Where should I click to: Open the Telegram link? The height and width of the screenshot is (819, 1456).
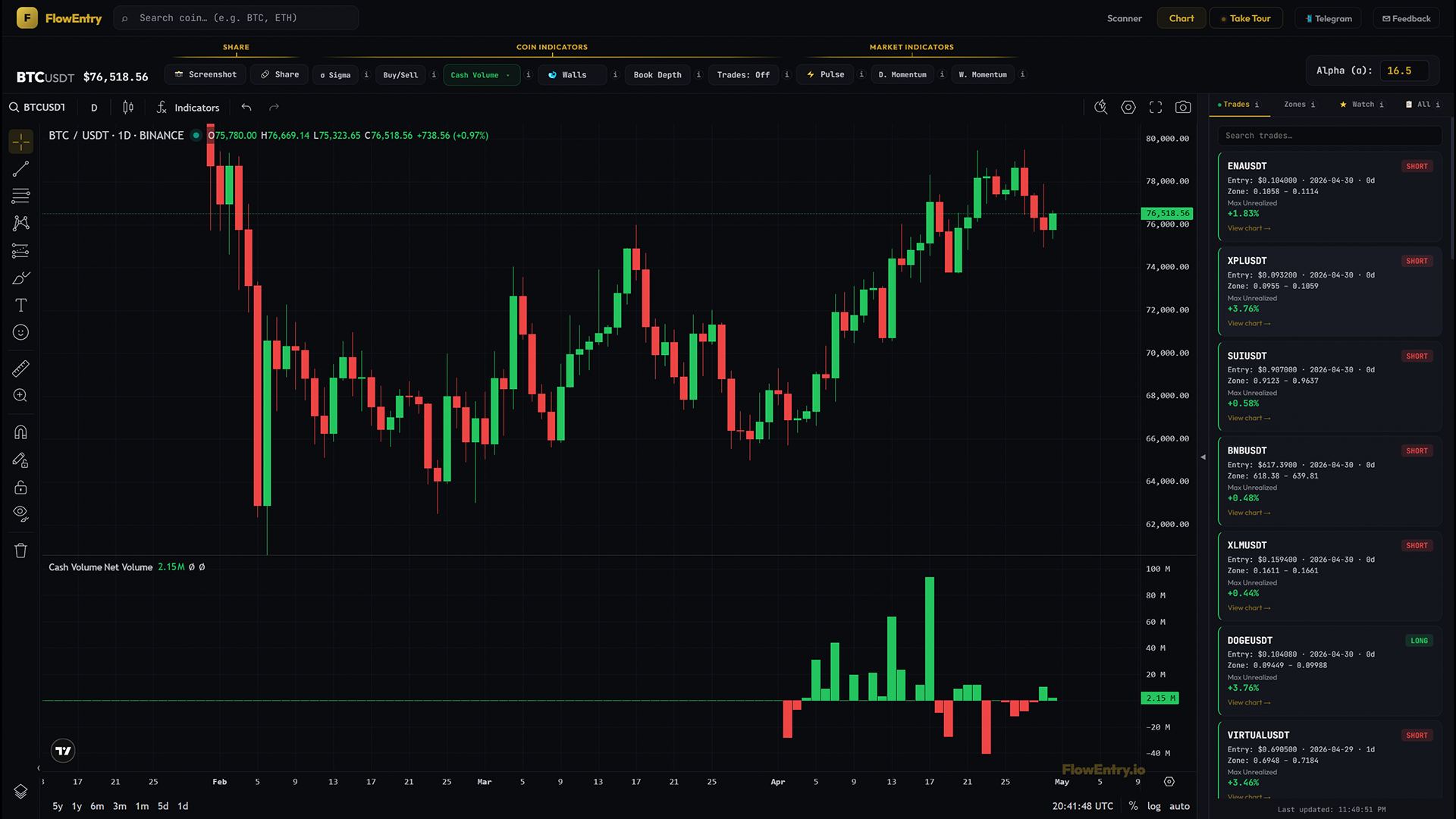1329,18
